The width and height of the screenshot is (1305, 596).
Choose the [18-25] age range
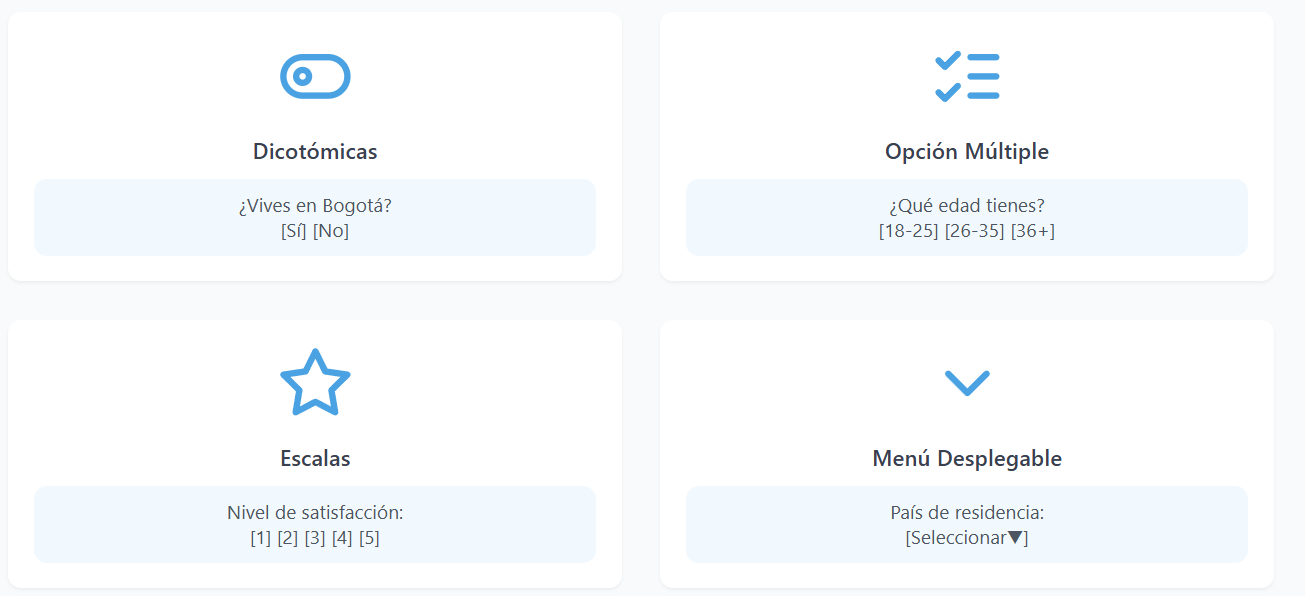pyautogui.click(x=908, y=231)
